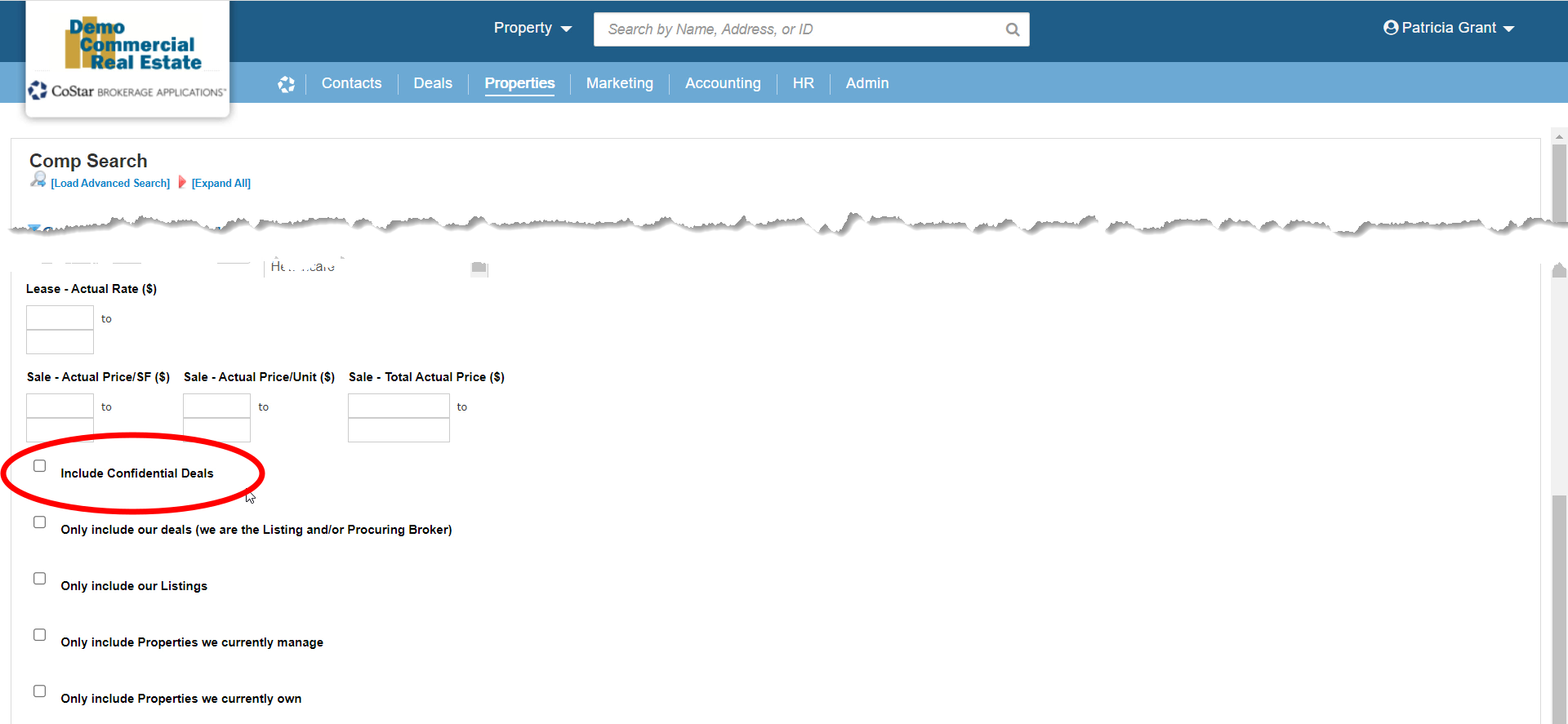Open the Marketing menu
This screenshot has width=1568, height=724.
(619, 83)
